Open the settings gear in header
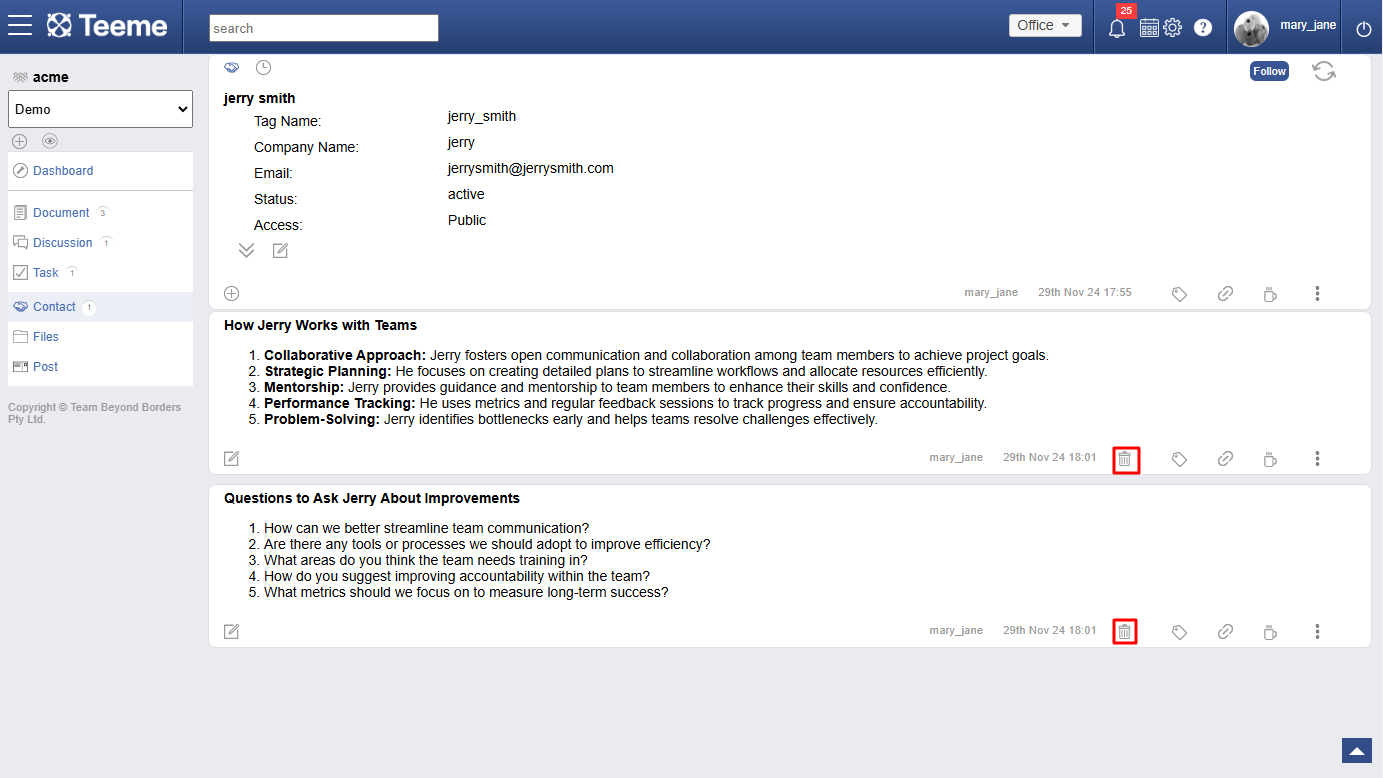Image resolution: width=1383 pixels, height=778 pixels. [1173, 28]
